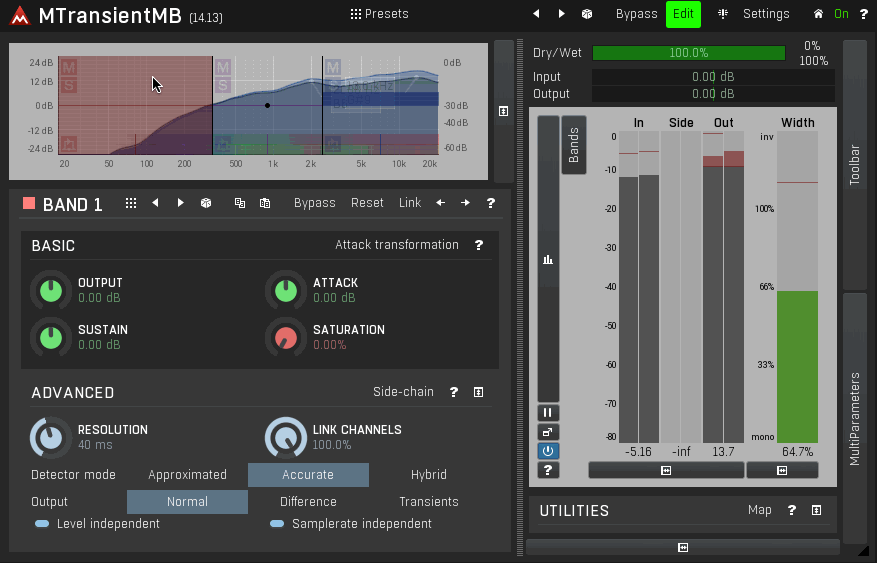Open the meter help question mark
Viewport: 877px width, 563px height.
[x=548, y=470]
